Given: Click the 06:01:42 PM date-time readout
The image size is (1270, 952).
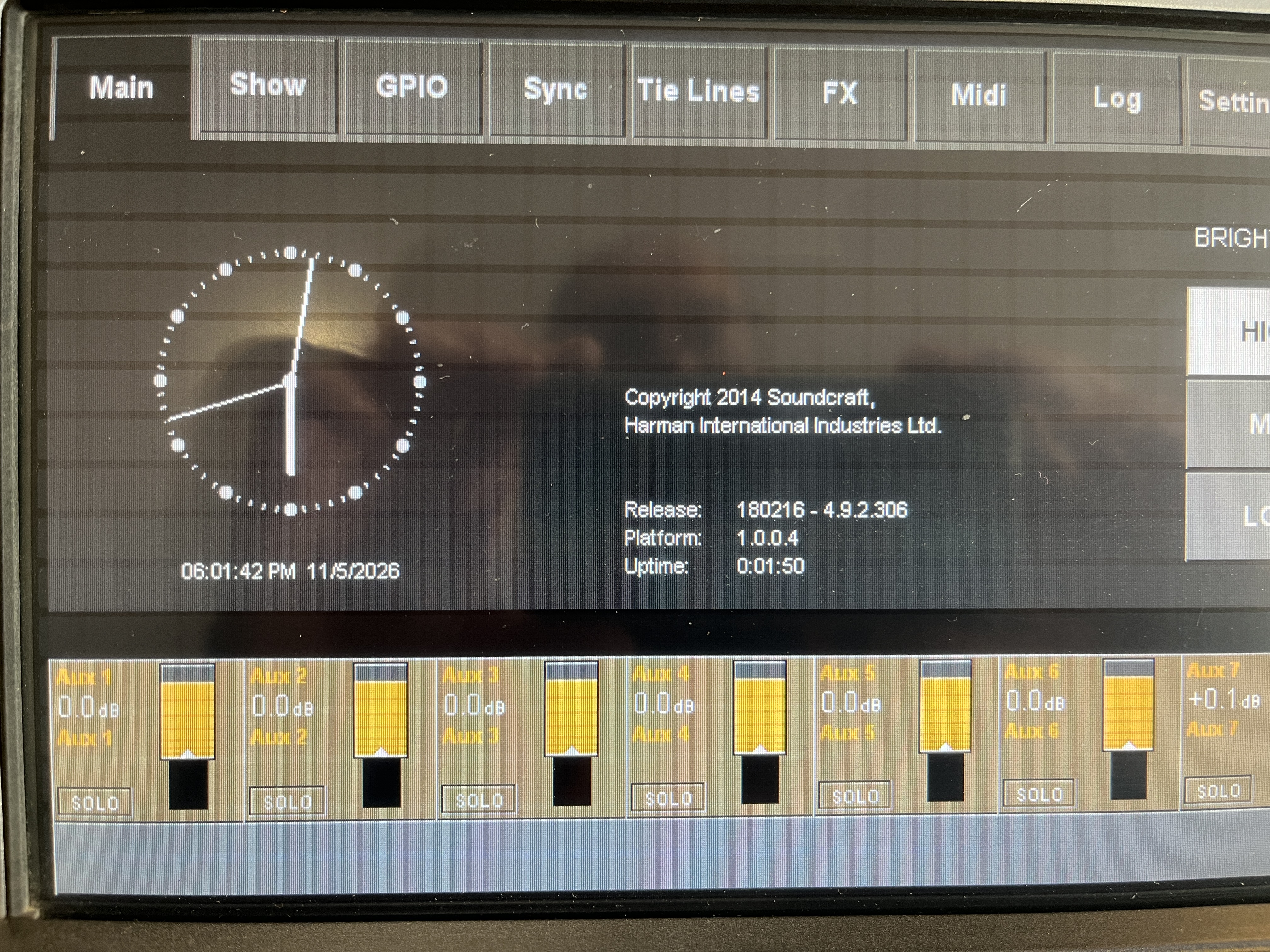Looking at the screenshot, I should [x=290, y=571].
